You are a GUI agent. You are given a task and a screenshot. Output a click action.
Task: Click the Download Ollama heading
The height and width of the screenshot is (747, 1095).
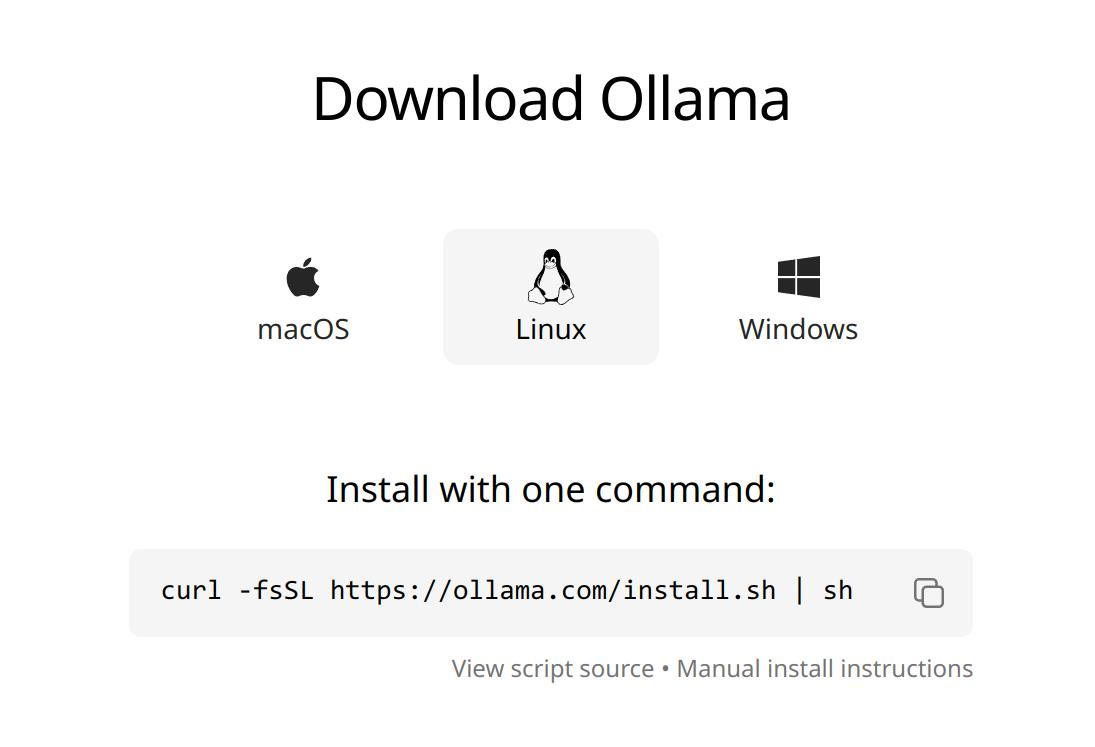[x=551, y=98]
